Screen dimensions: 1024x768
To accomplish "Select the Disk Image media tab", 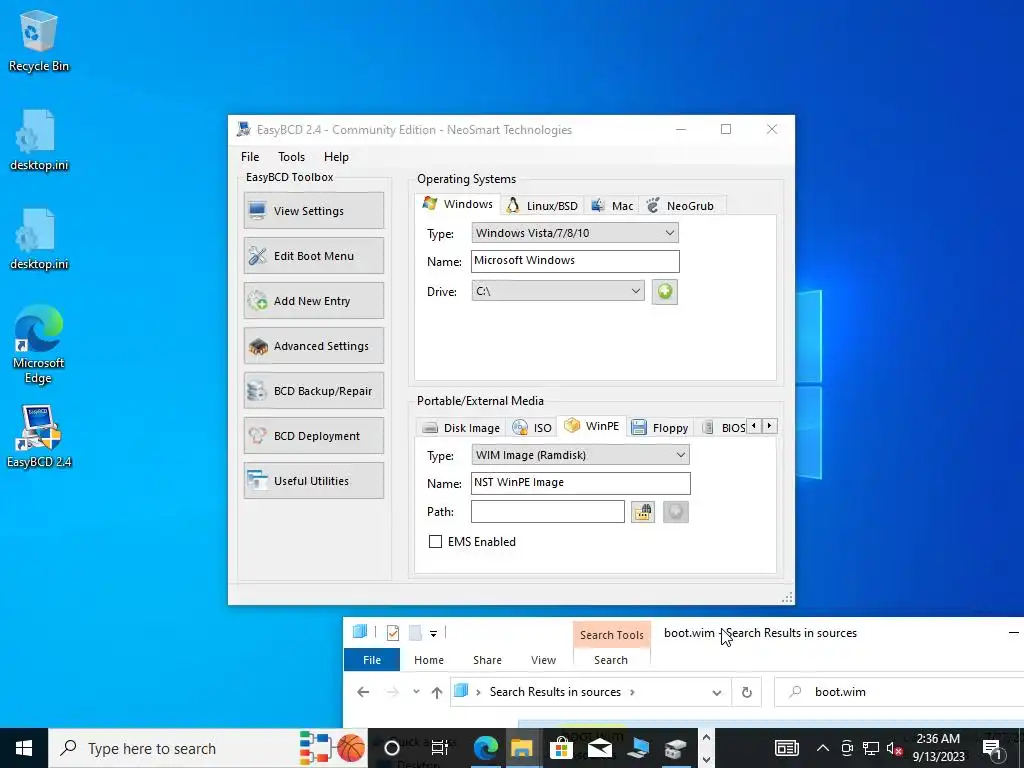I will (461, 428).
